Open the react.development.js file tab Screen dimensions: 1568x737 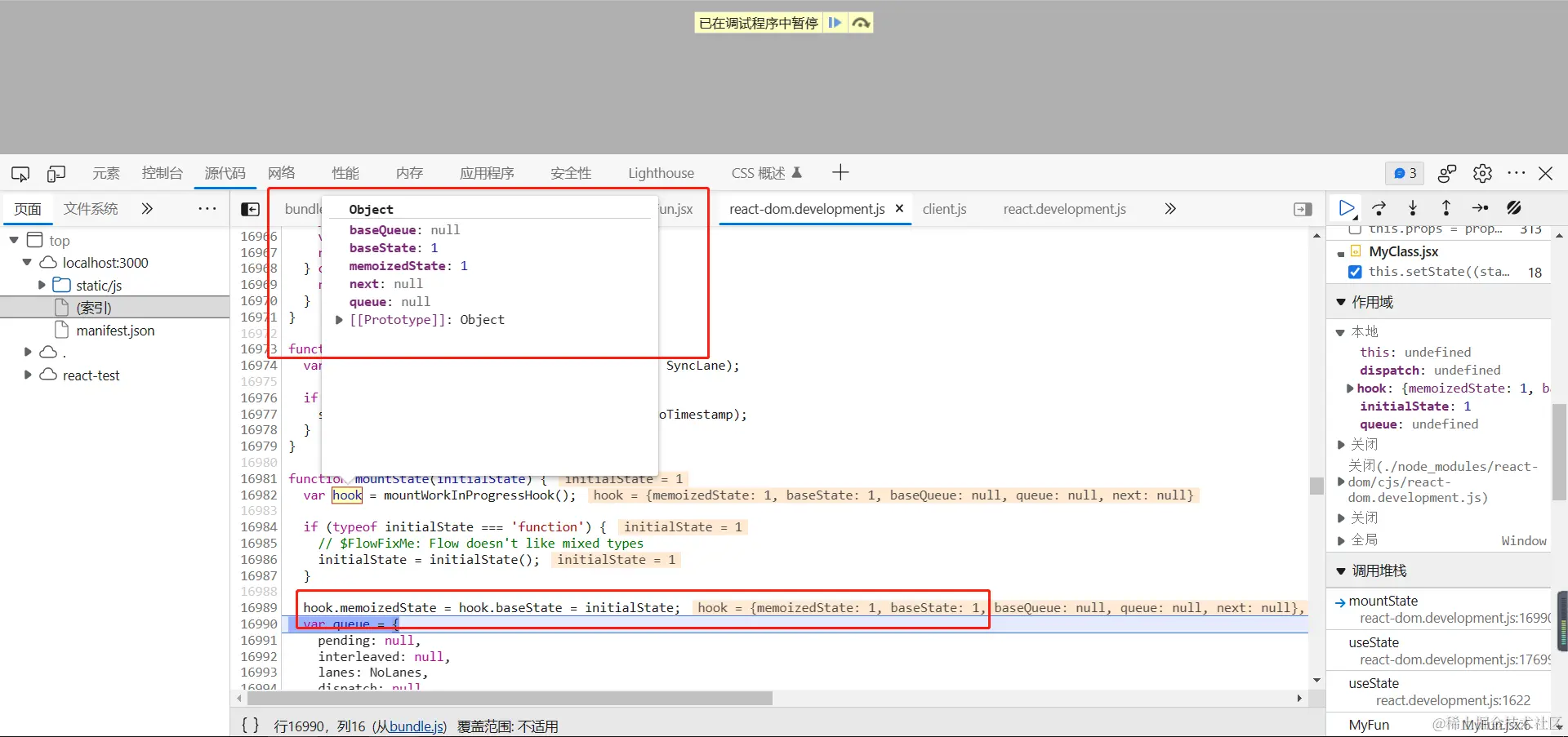pos(1064,209)
